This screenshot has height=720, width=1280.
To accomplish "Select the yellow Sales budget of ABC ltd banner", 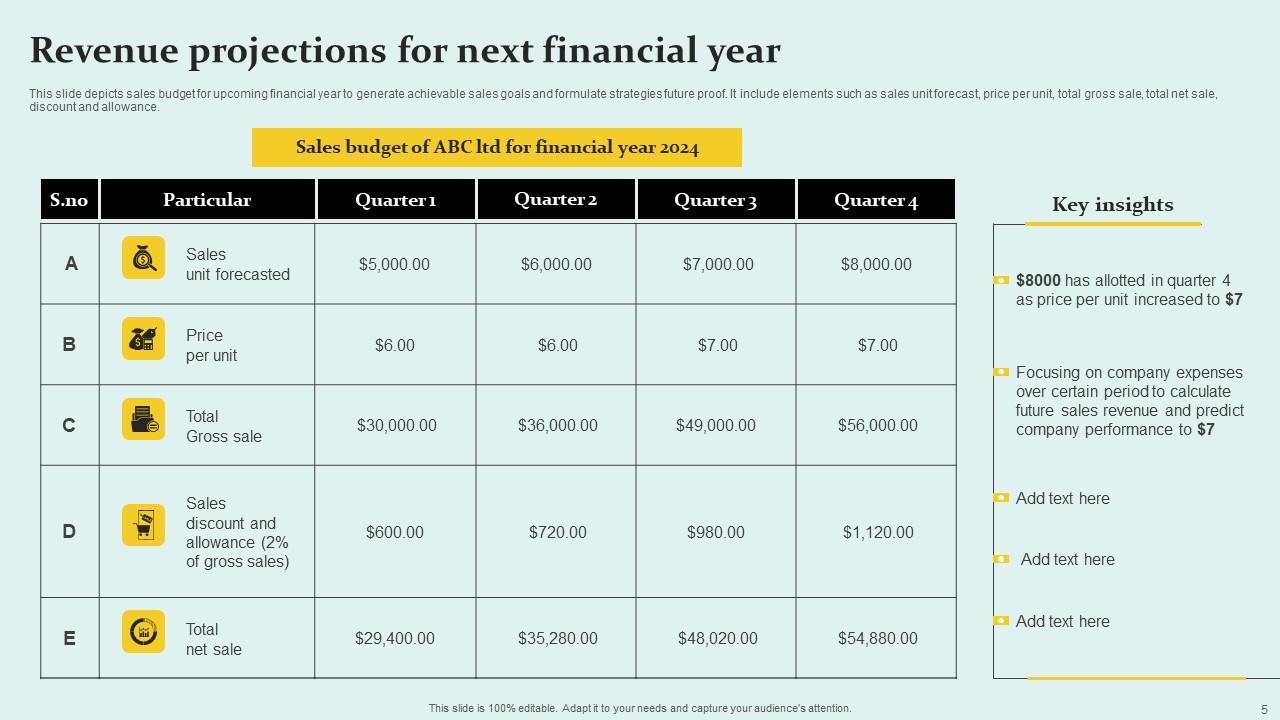I will tap(497, 147).
